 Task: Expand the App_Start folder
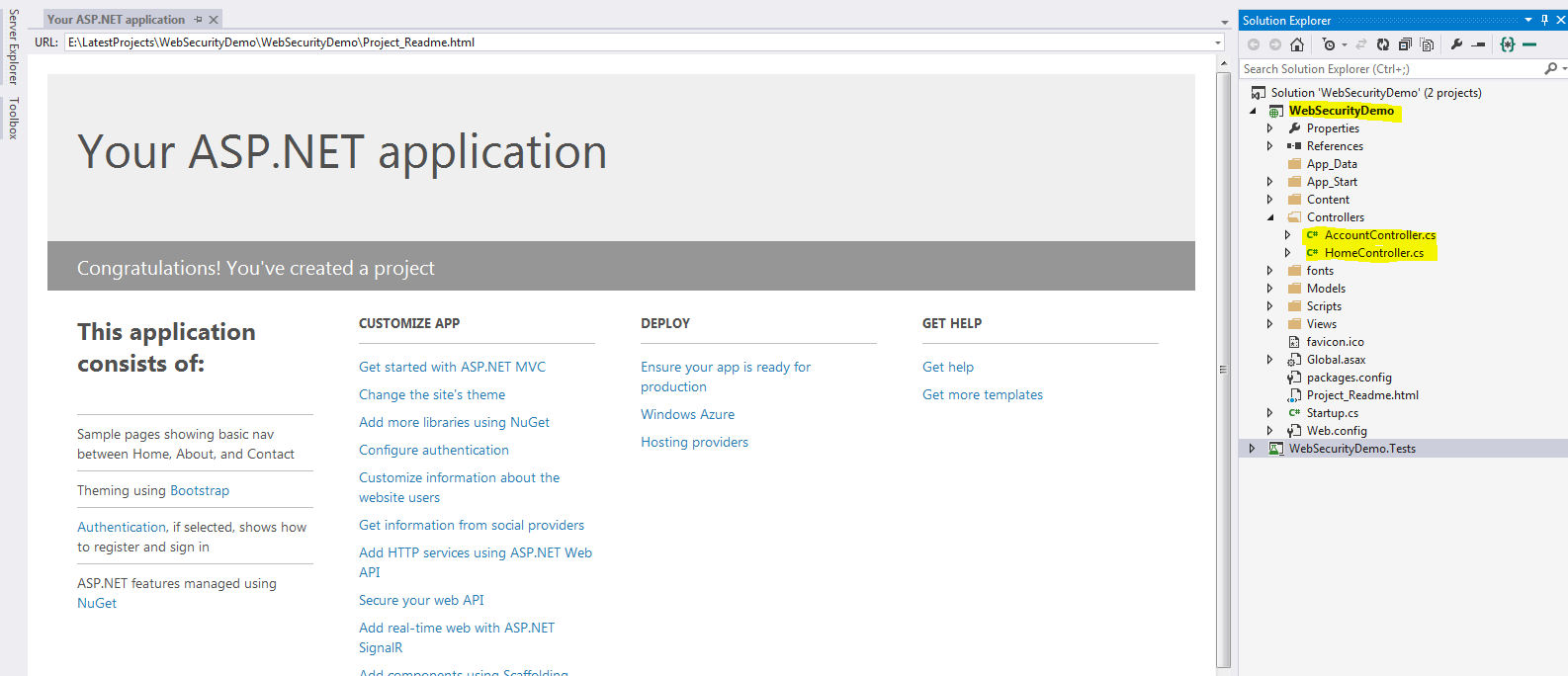[x=1270, y=182]
